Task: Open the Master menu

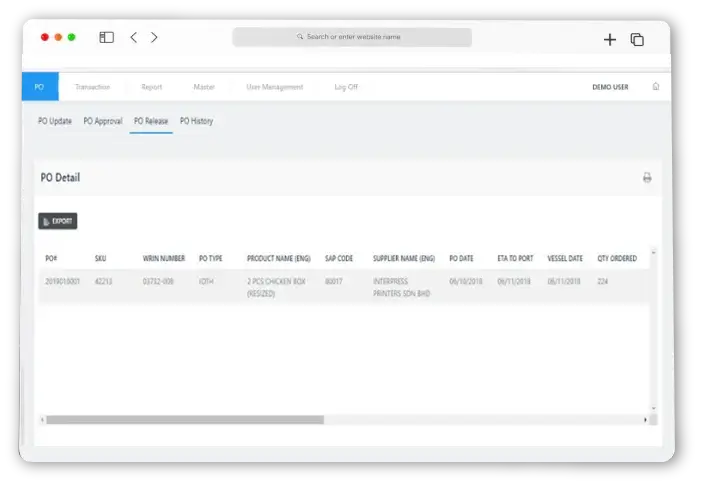Action: pos(204,87)
